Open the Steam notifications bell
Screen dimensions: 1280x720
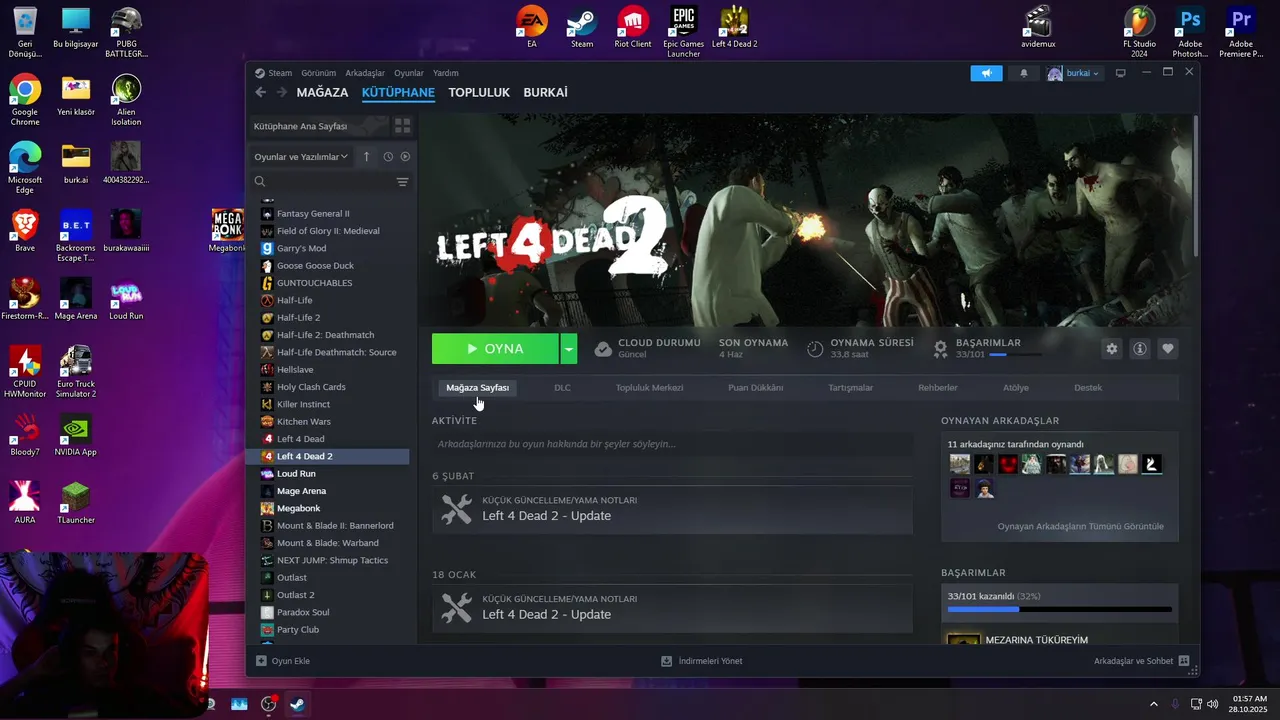(1023, 73)
